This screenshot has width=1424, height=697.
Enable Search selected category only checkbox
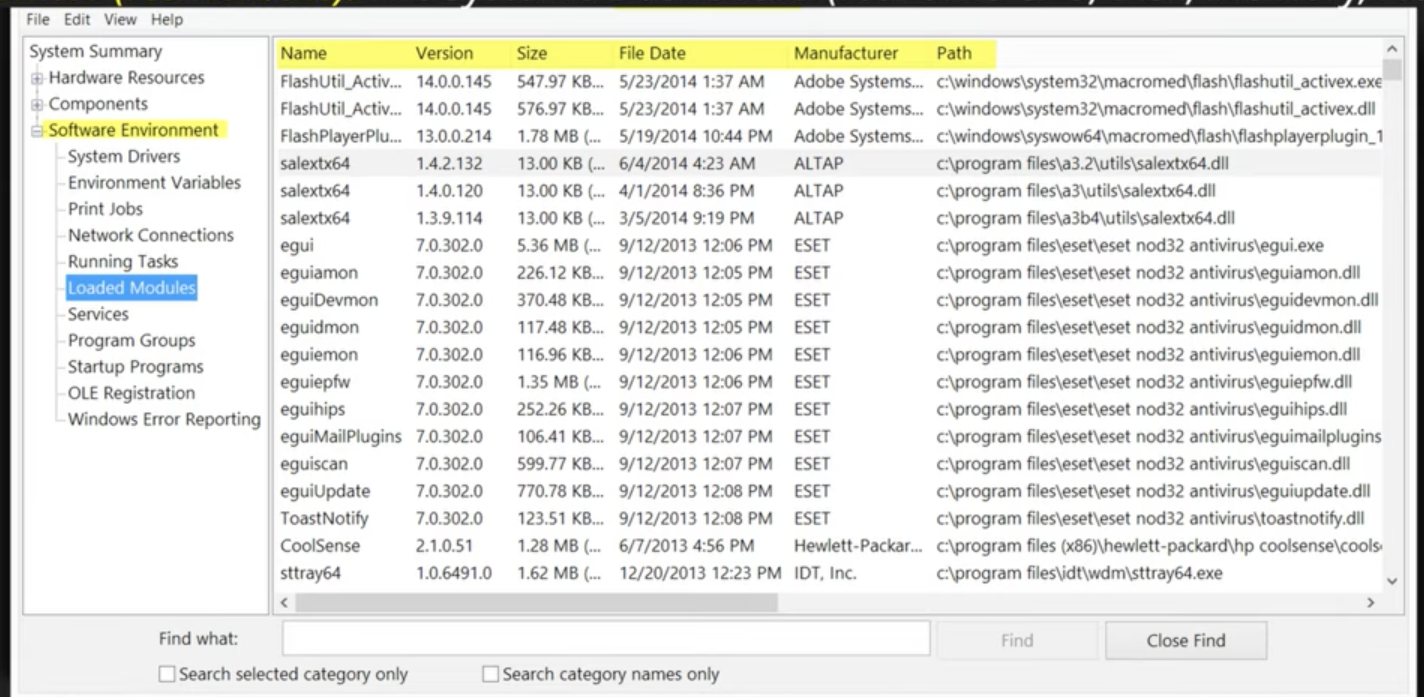167,675
